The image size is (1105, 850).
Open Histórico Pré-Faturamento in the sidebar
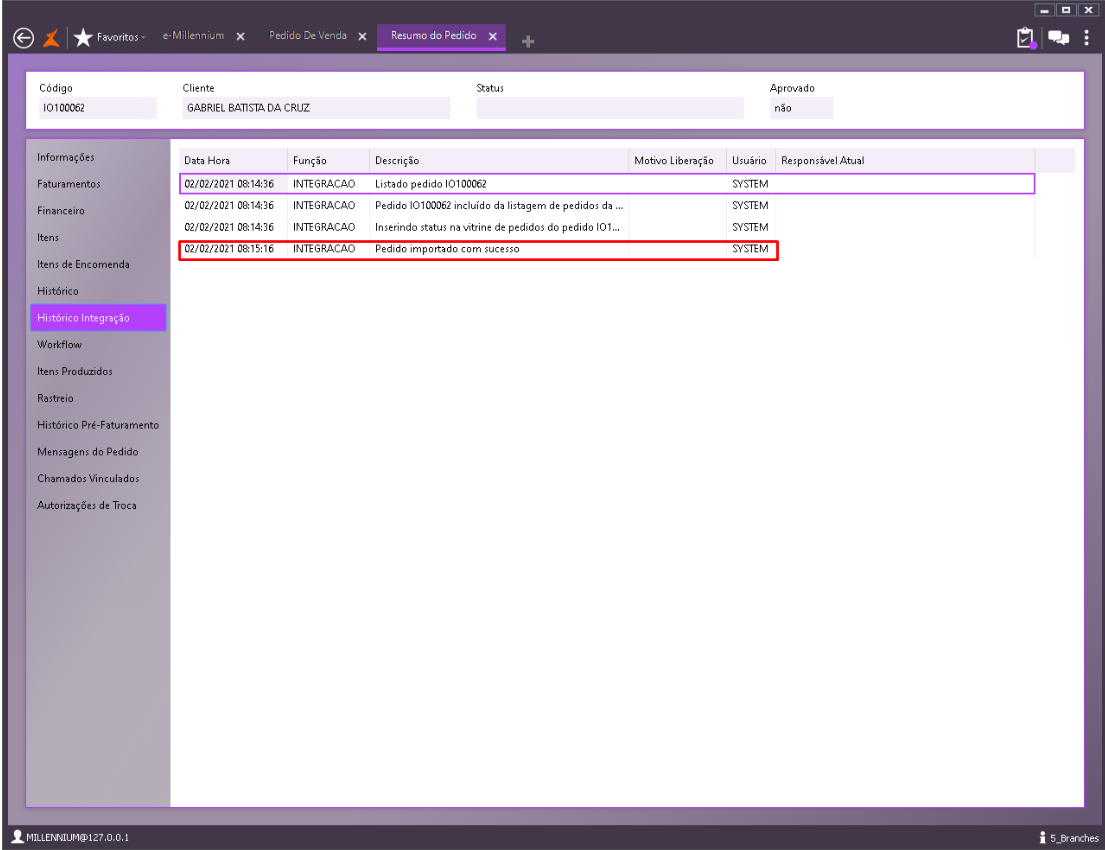tap(98, 425)
